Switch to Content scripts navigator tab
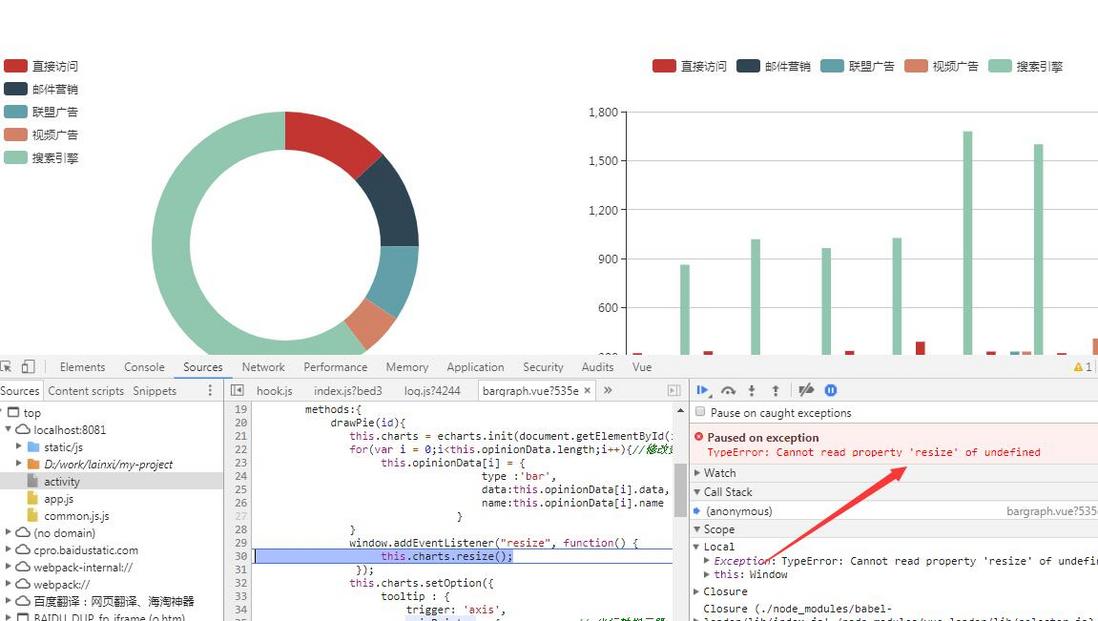The width and height of the screenshot is (1098, 621). coord(85,391)
